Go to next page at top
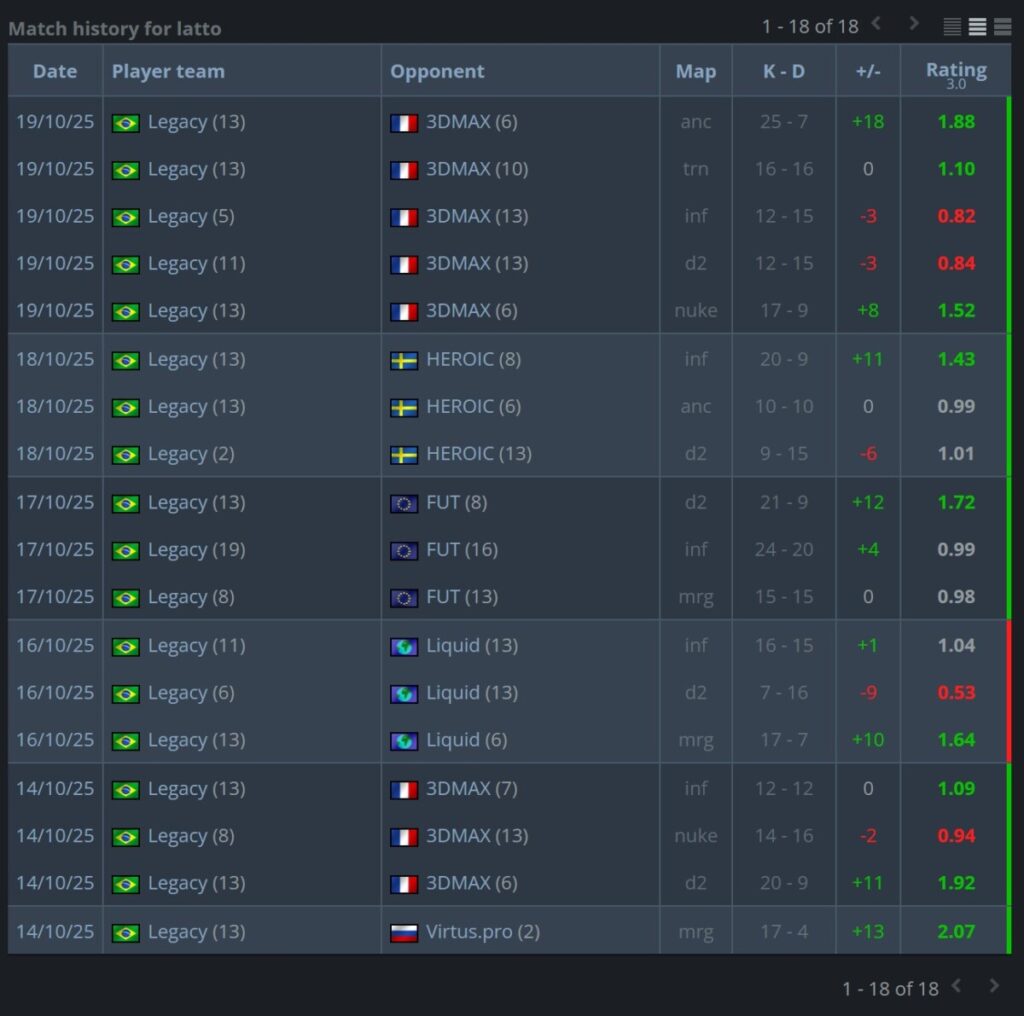Image resolution: width=1024 pixels, height=1016 pixels. pyautogui.click(x=913, y=24)
